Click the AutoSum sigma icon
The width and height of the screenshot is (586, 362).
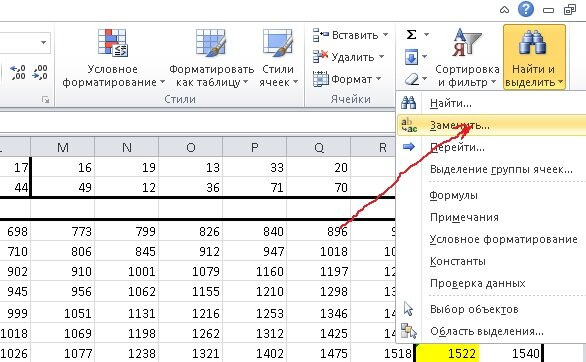[x=411, y=35]
